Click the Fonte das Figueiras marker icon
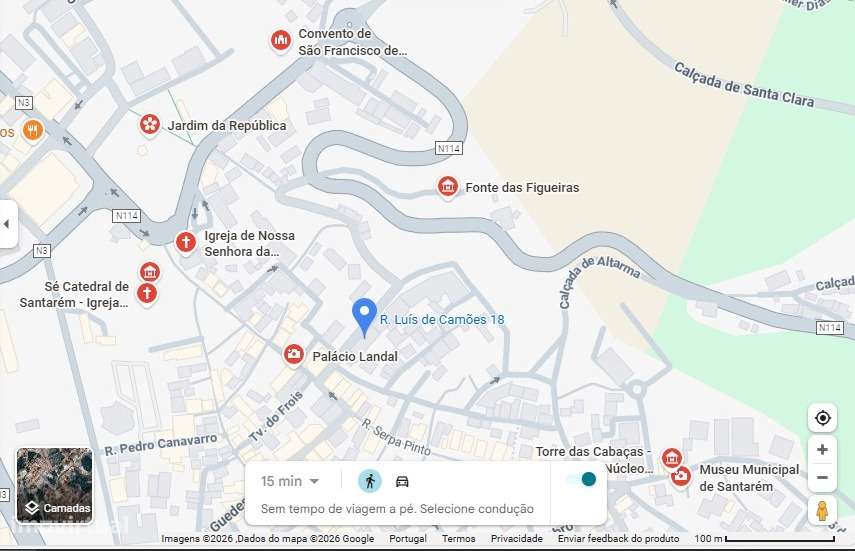The width and height of the screenshot is (855, 551). 448,187
